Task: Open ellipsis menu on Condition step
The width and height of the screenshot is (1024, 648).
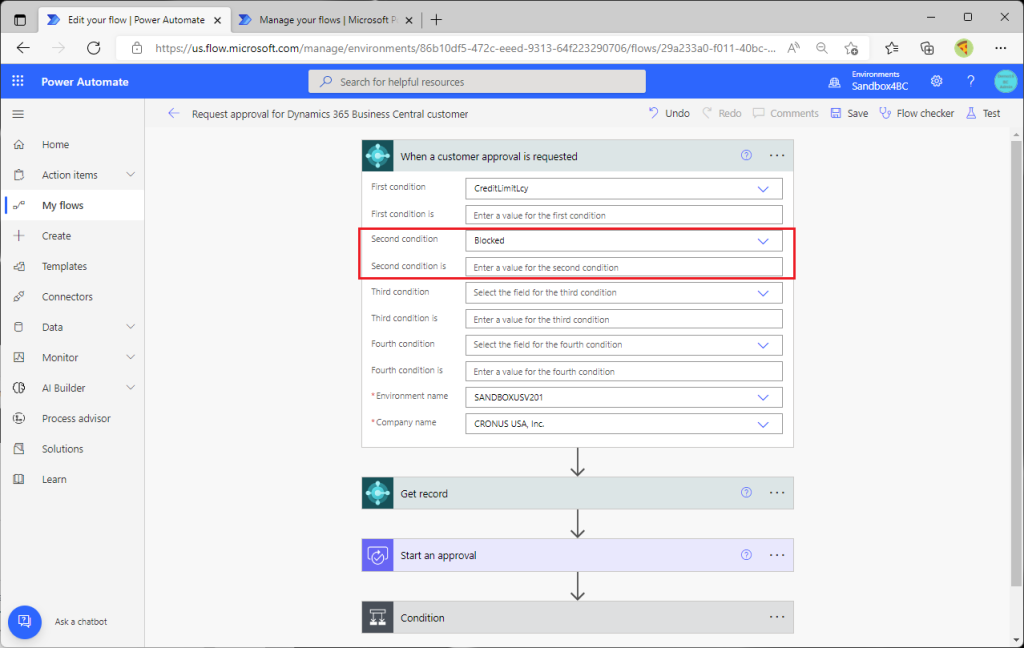Action: 776,617
